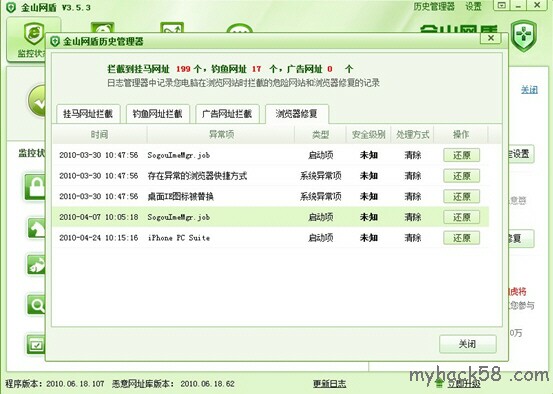The image size is (553, 394).
Task: Sort by the 时间 column header
Action: pyautogui.click(x=99, y=134)
